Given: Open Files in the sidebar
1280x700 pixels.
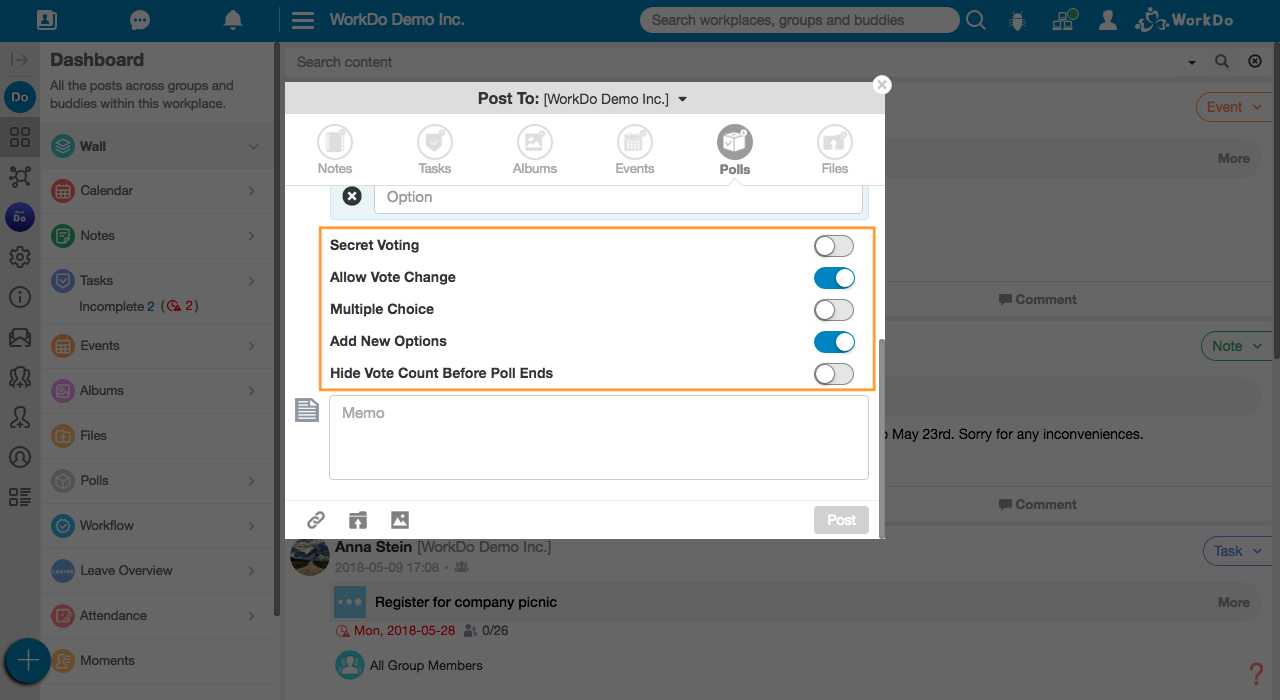Looking at the screenshot, I should (159, 436).
